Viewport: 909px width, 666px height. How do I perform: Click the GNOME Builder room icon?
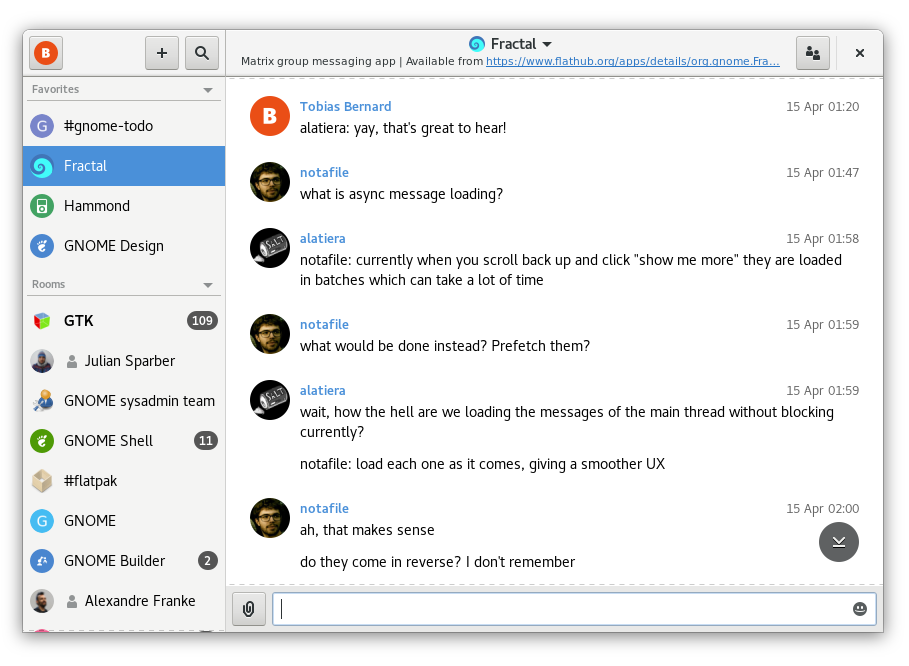[x=42, y=561]
